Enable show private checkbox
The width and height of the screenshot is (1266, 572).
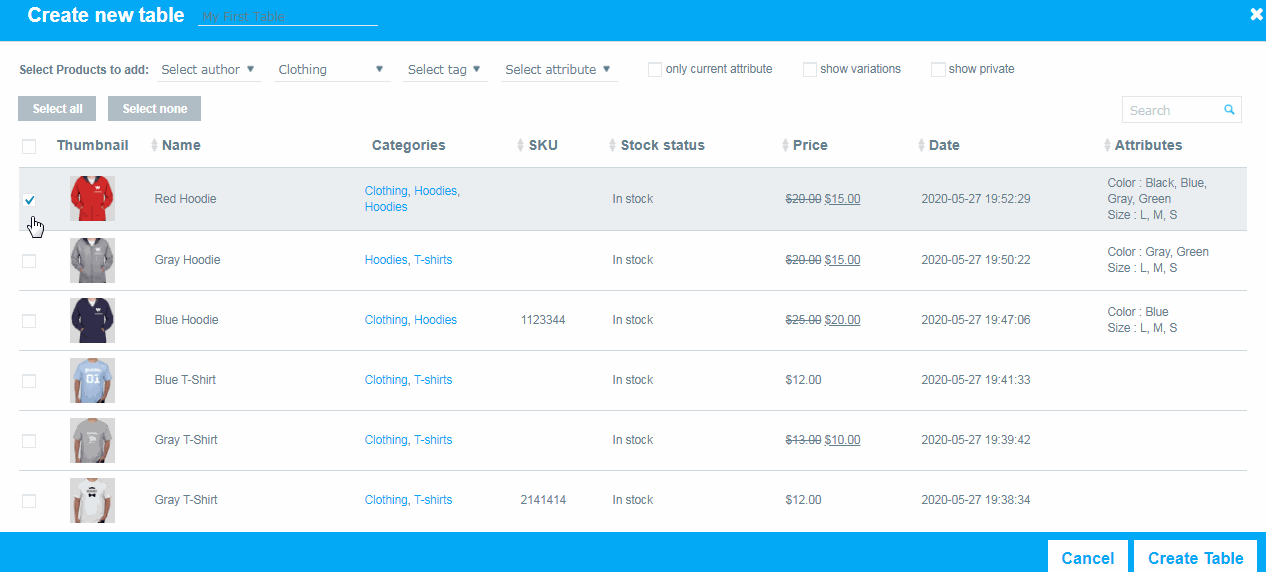pyautogui.click(x=938, y=70)
